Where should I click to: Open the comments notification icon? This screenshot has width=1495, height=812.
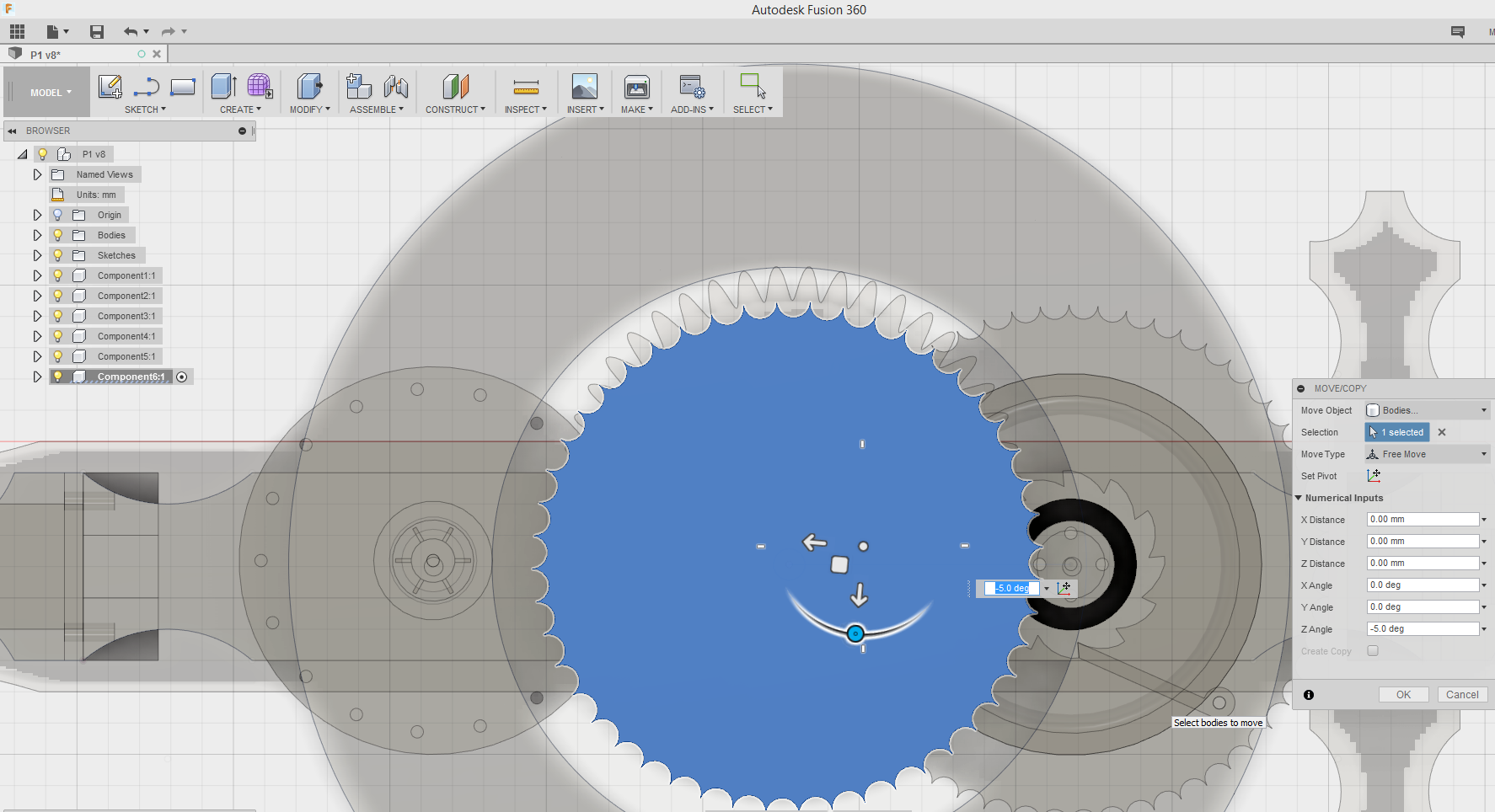pyautogui.click(x=1457, y=32)
